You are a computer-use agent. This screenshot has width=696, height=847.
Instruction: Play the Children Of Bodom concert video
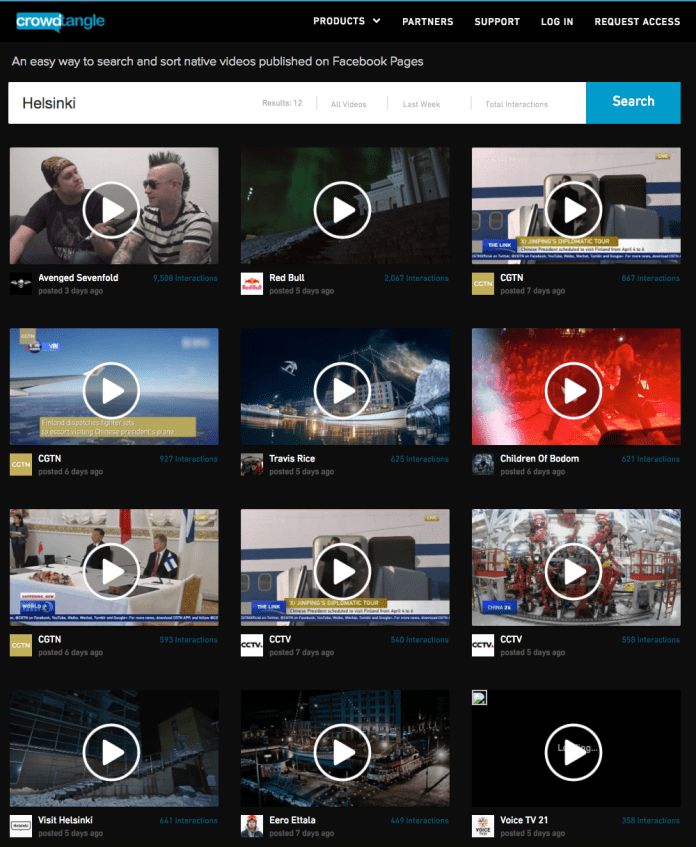[575, 389]
